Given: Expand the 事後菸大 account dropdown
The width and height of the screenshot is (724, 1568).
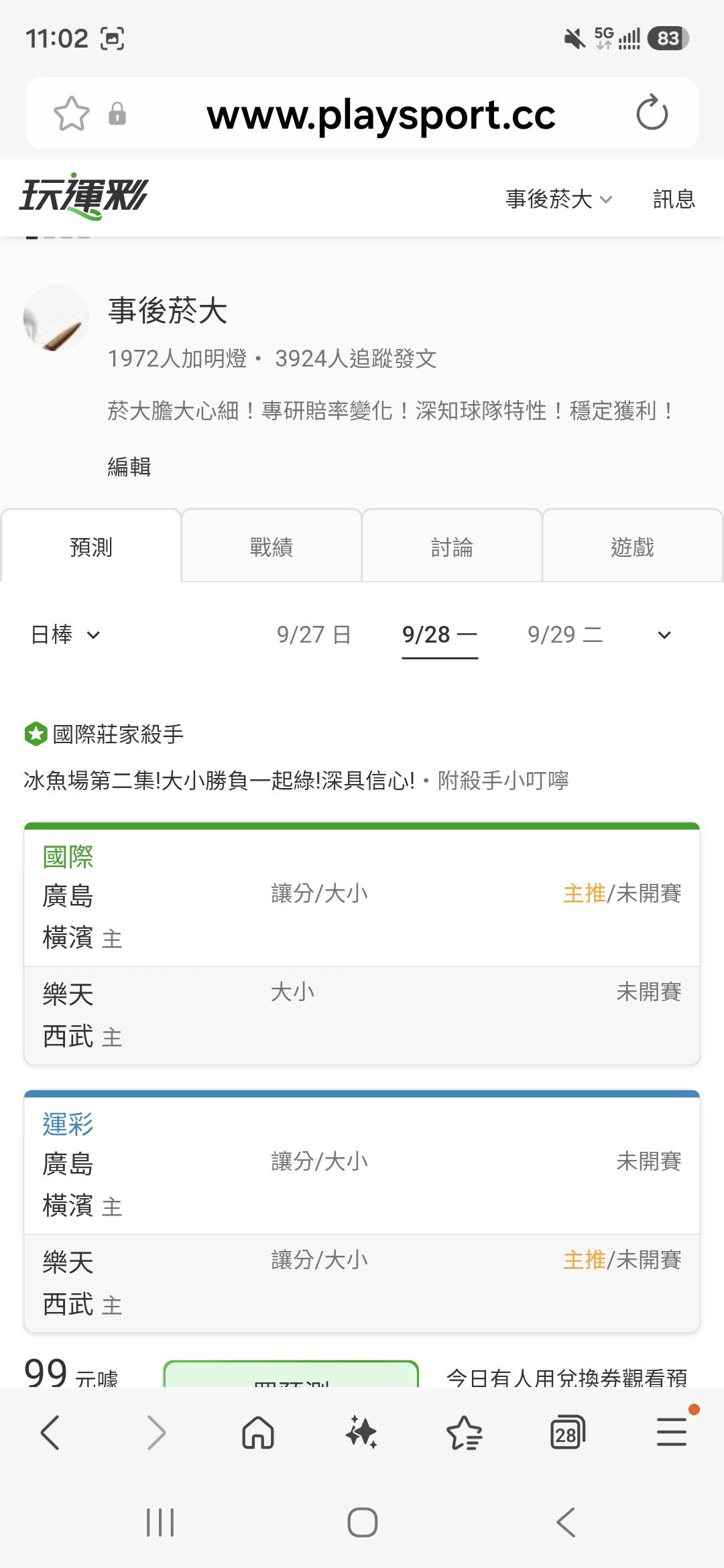Looking at the screenshot, I should [x=559, y=199].
